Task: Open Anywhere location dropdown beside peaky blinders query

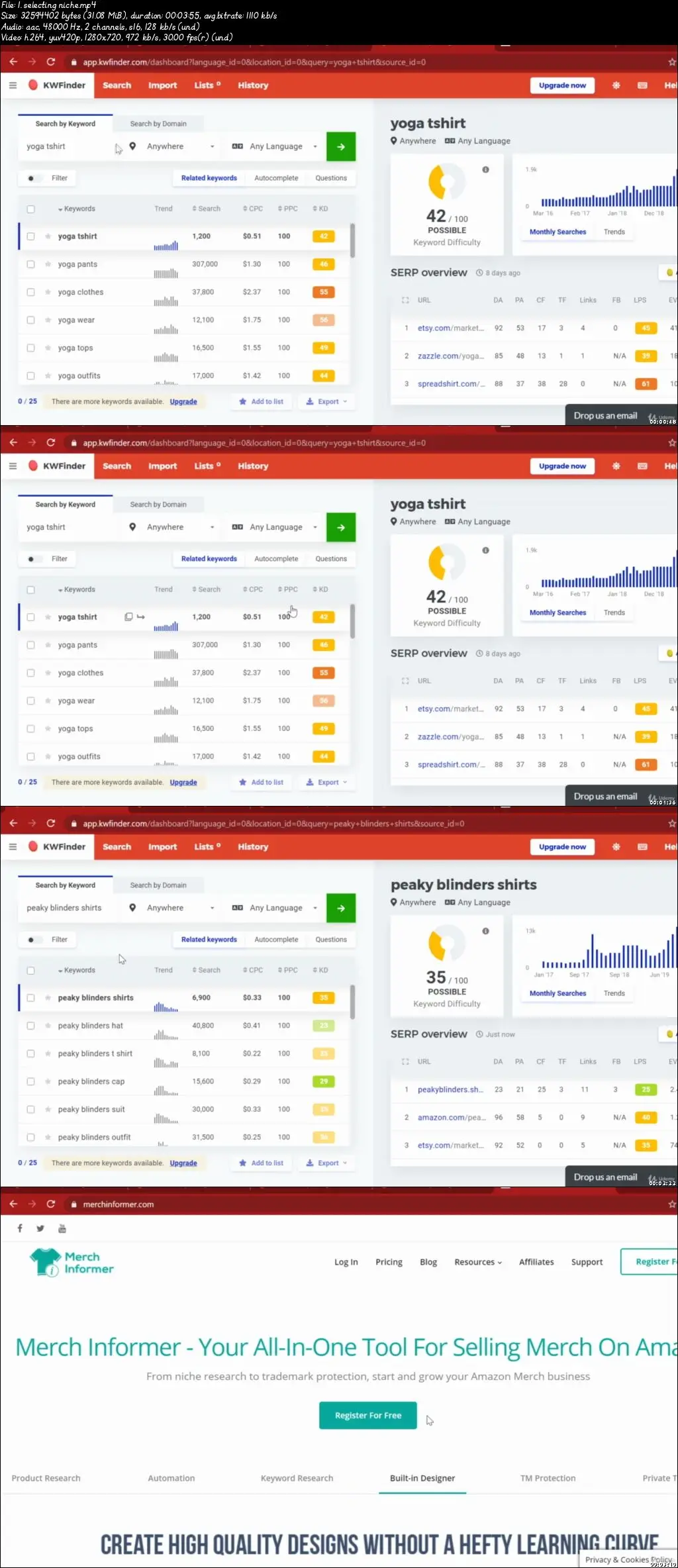Action: click(172, 908)
